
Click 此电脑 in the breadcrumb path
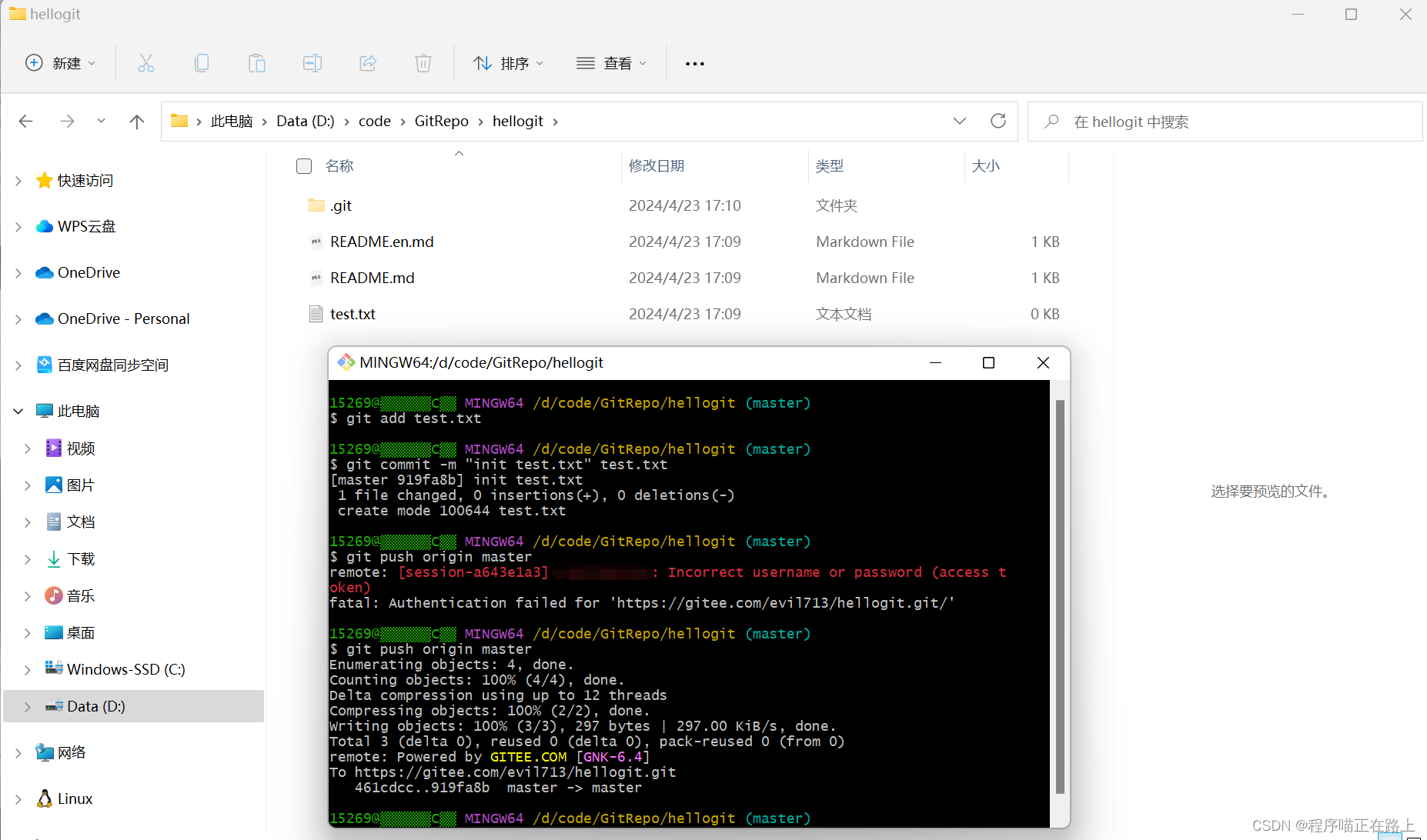pyautogui.click(x=232, y=121)
